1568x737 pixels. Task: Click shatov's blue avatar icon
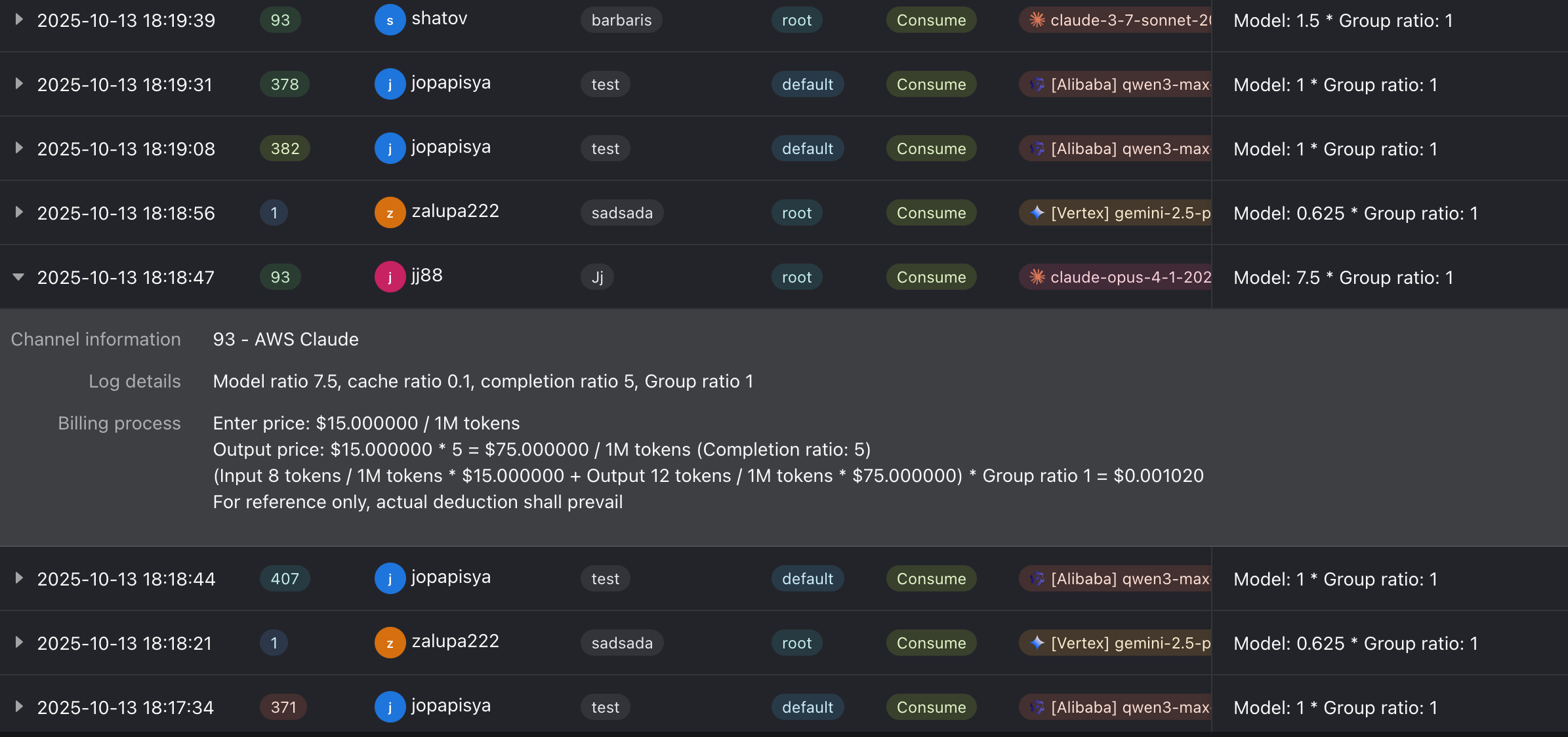[x=390, y=20]
